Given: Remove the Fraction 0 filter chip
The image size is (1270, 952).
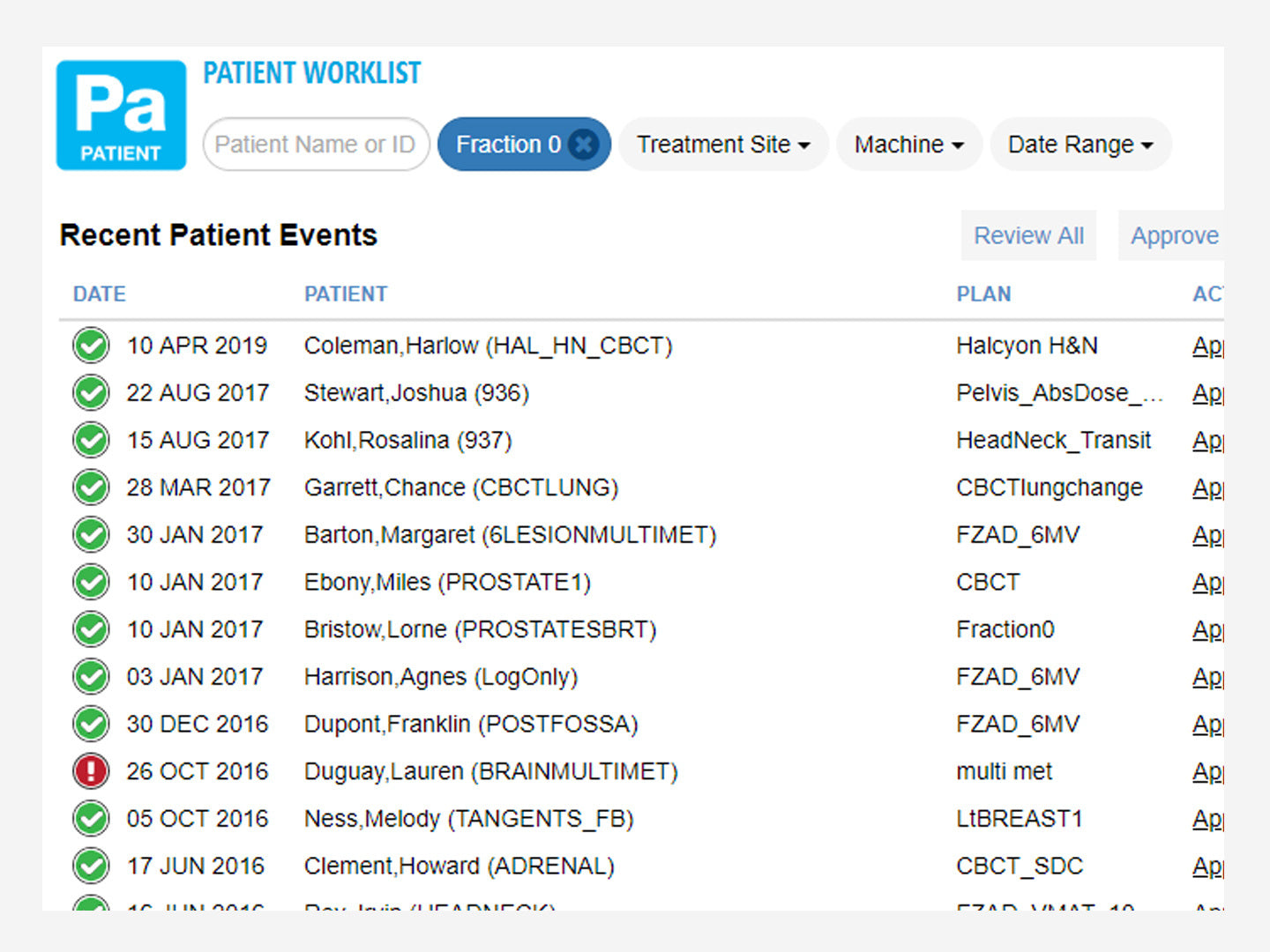Looking at the screenshot, I should click(583, 144).
